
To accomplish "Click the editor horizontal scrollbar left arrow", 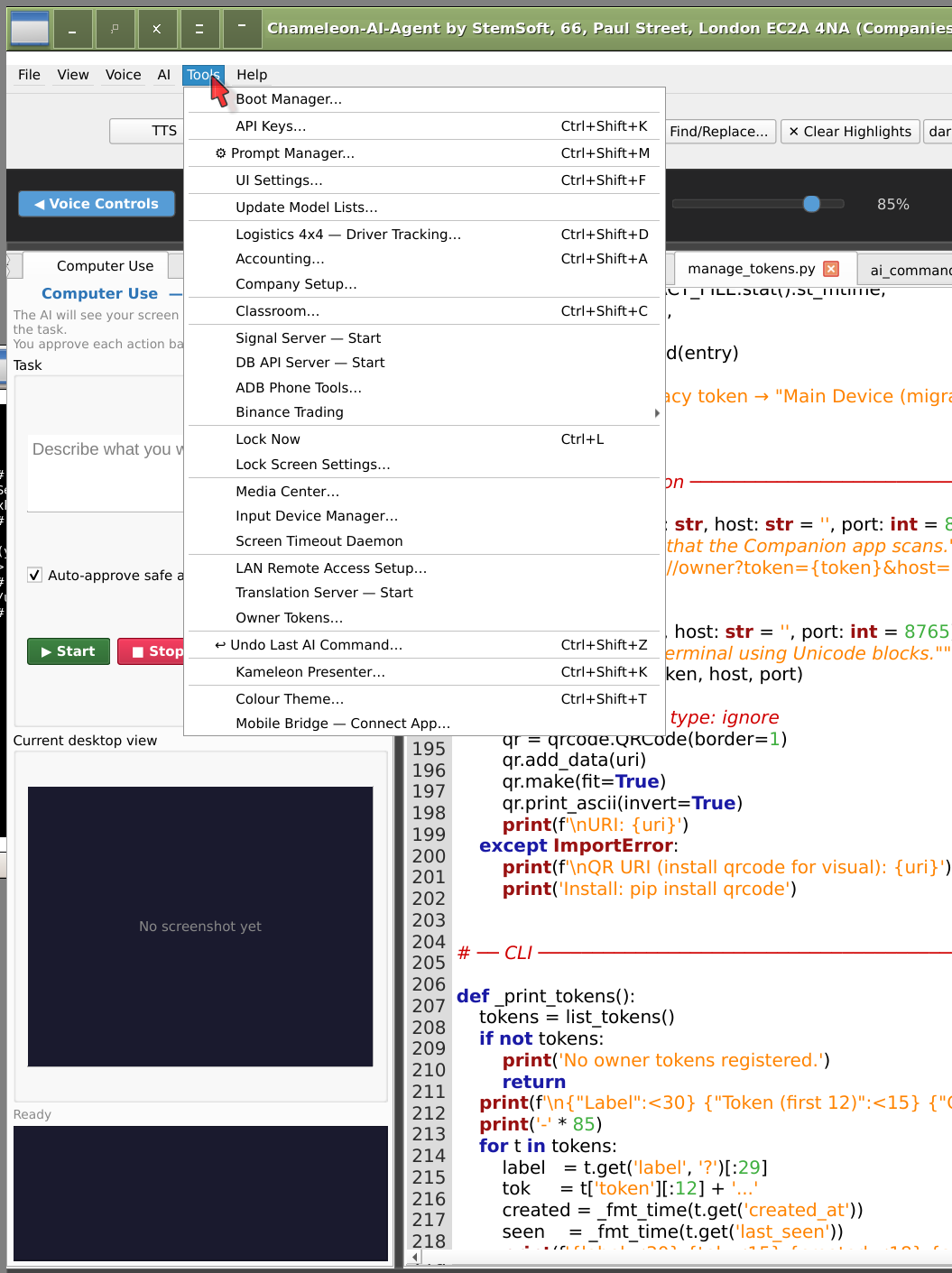I will pos(416,1257).
